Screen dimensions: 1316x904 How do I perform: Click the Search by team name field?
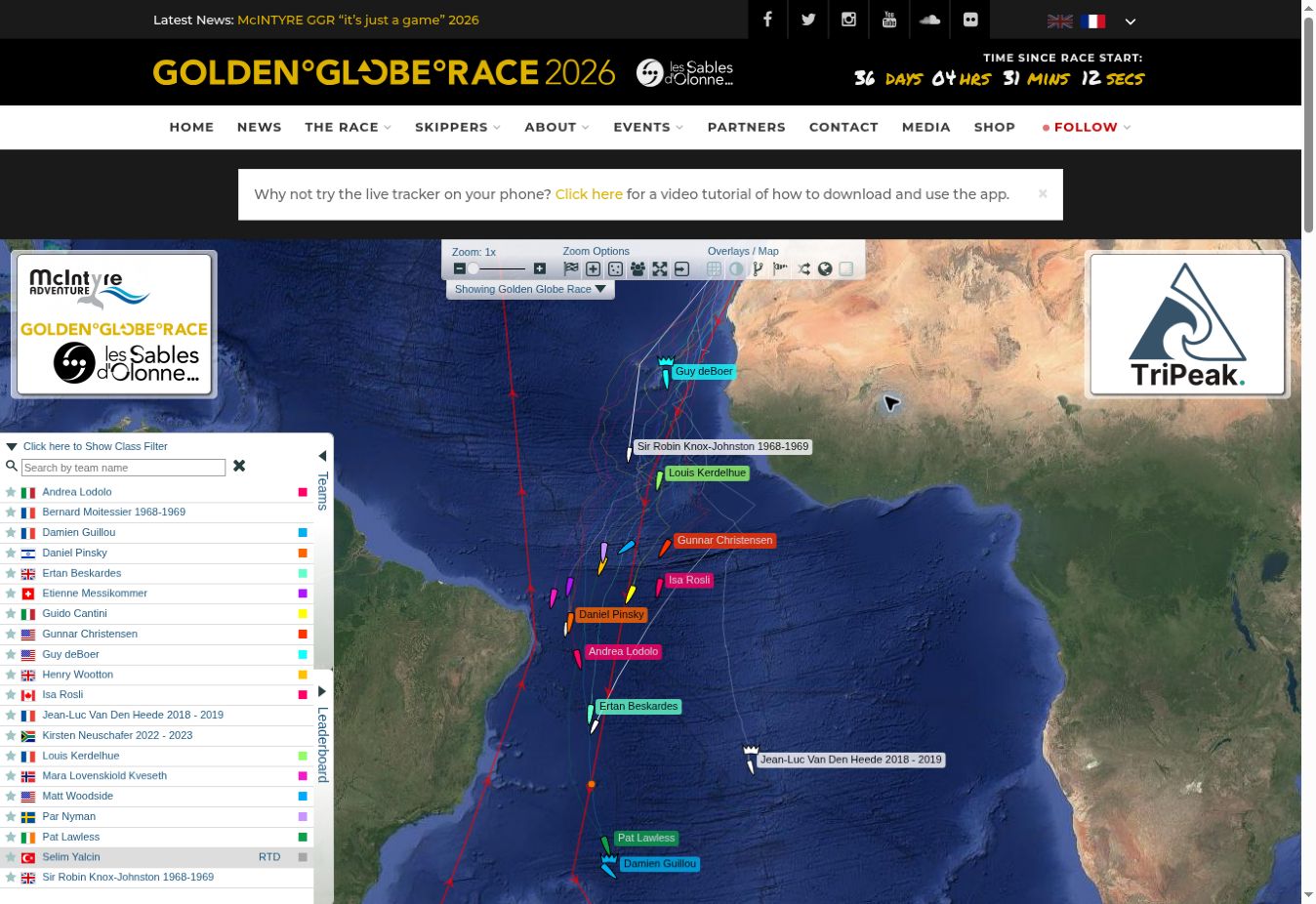(123, 468)
